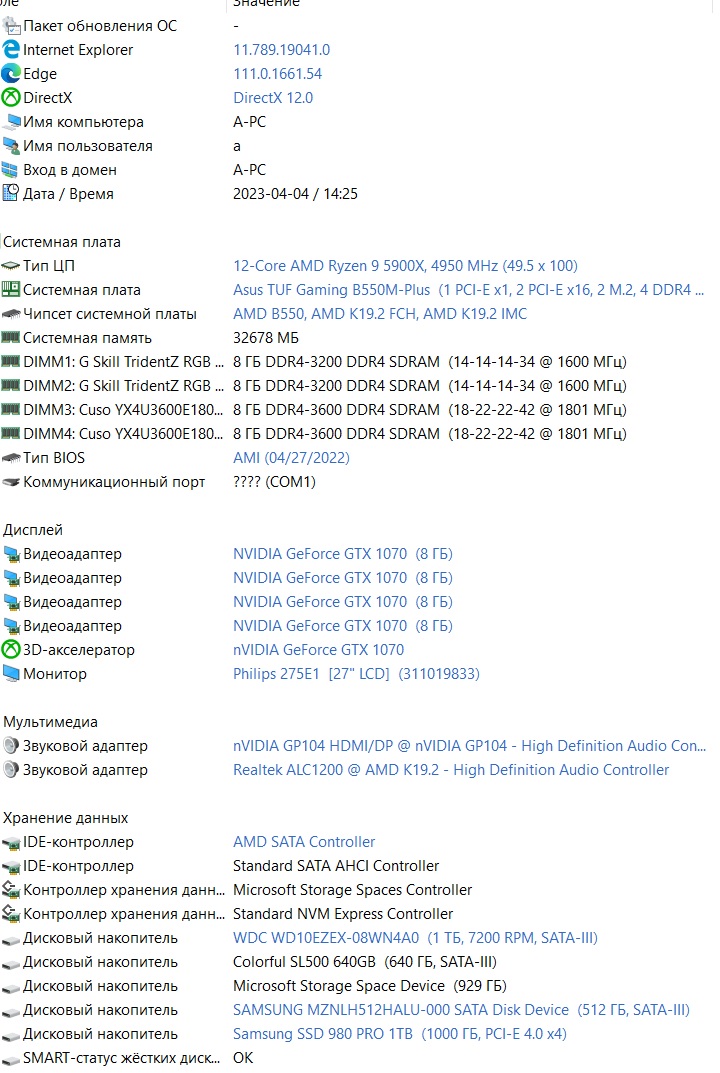Screen dimensions: 720x1073
Task: Open the 12-Core AMD Ryzen 9 5900X link
Action: pyautogui.click(x=405, y=266)
